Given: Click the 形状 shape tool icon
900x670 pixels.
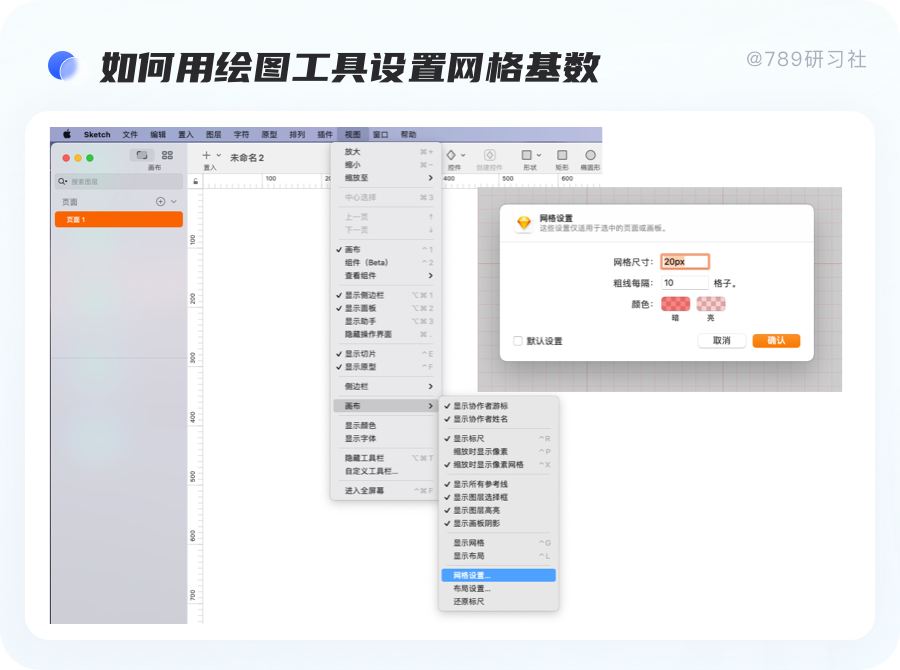Looking at the screenshot, I should pyautogui.click(x=527, y=156).
